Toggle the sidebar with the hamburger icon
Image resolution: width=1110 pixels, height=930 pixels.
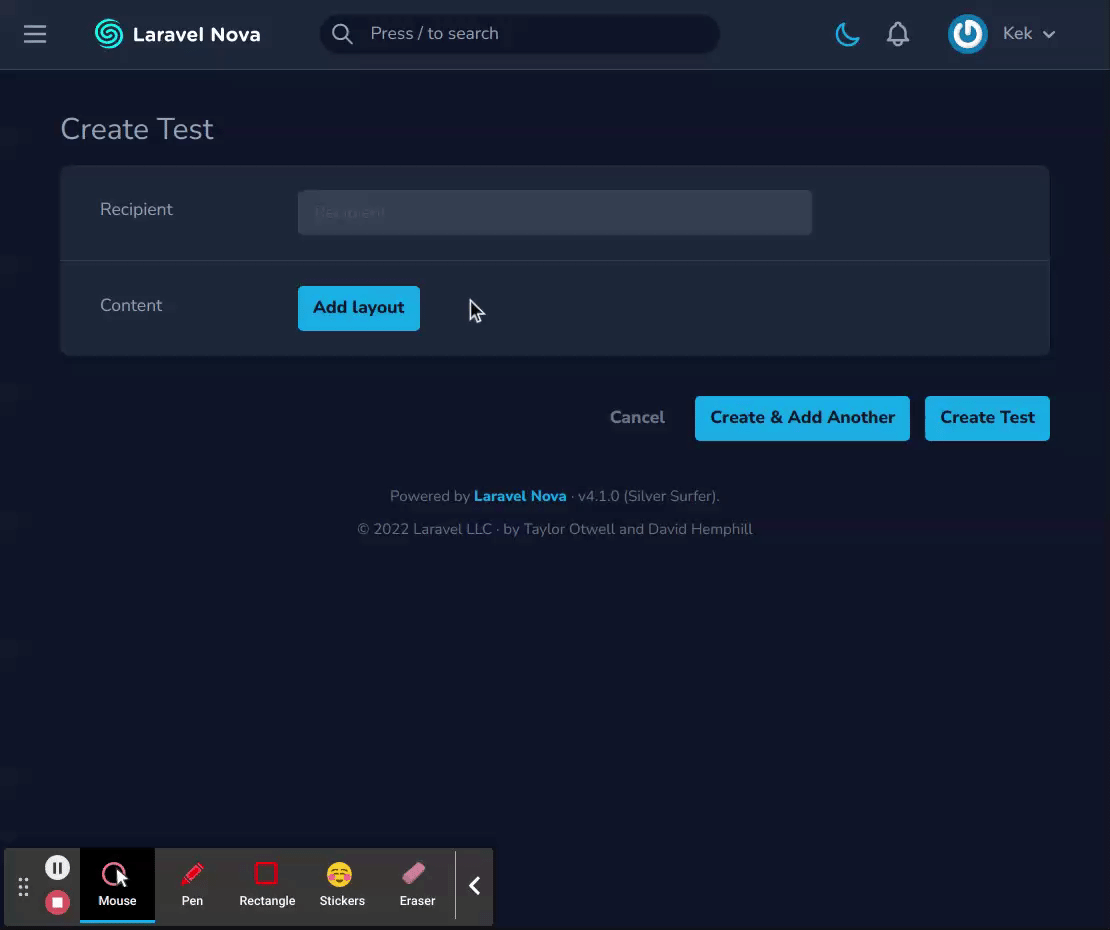(35, 33)
